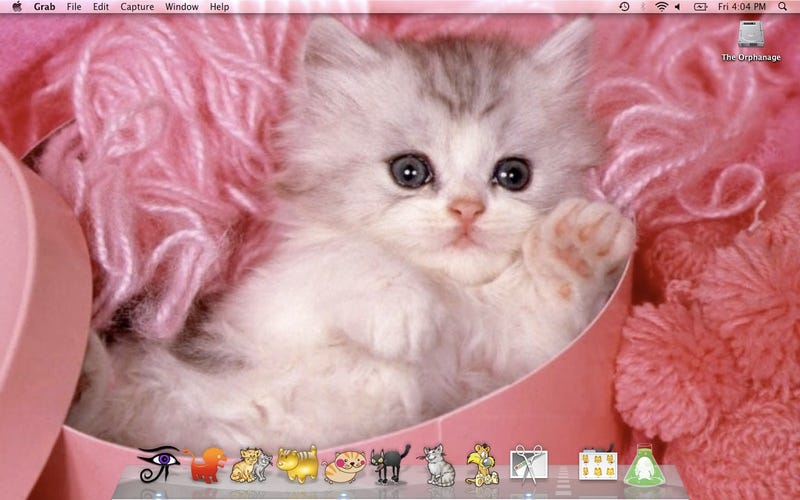This screenshot has width=800, height=500.
Task: Launch the black arched-back cat dock icon
Action: point(390,464)
